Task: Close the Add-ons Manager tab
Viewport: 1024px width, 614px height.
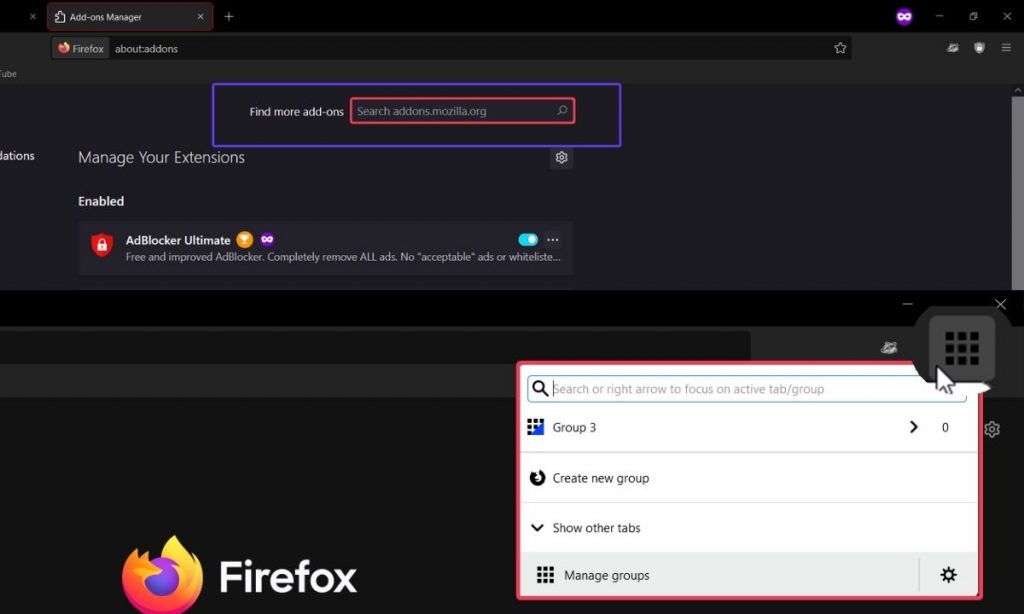Action: (x=200, y=16)
